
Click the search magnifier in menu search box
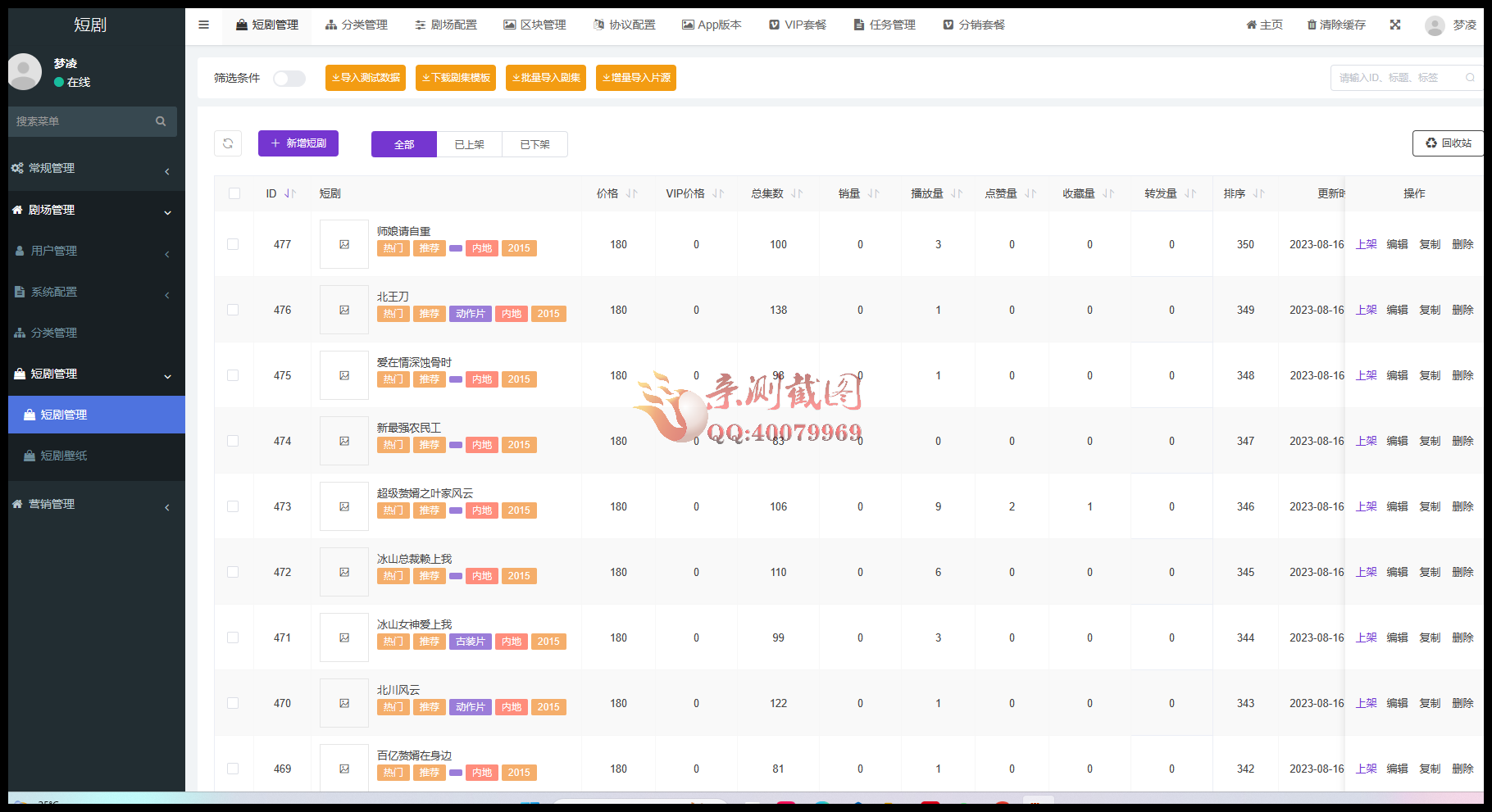point(161,121)
